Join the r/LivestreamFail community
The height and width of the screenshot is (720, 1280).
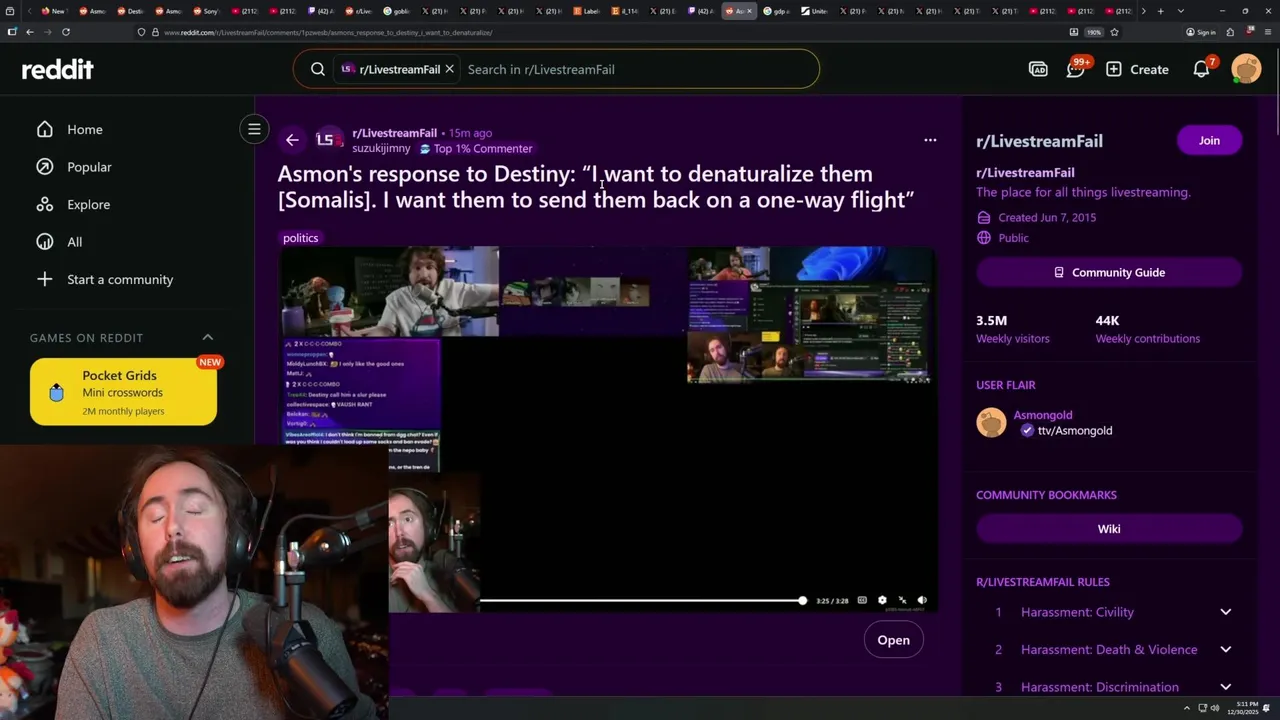(1209, 141)
